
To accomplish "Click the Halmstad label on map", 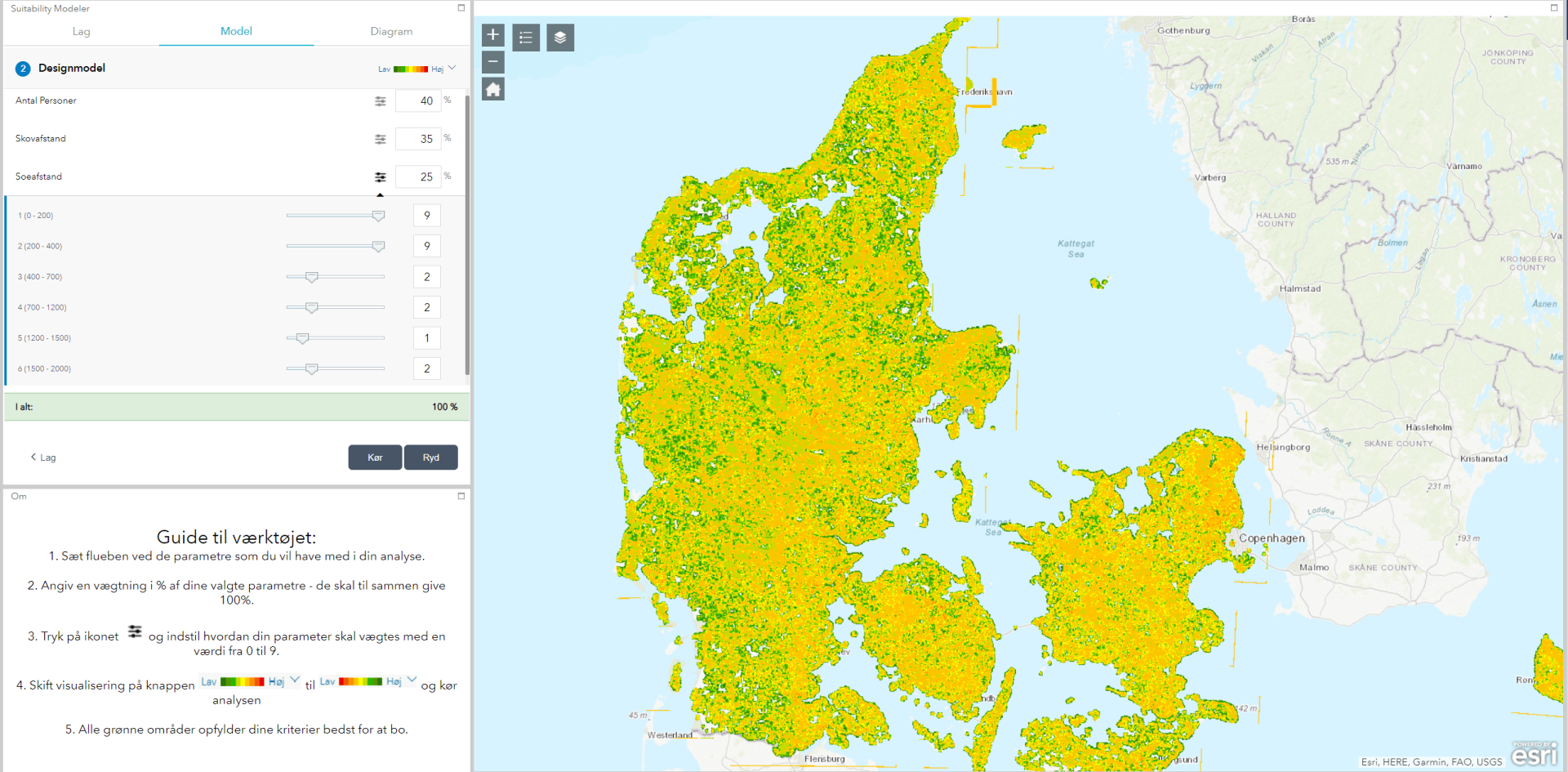I will pos(1300,289).
